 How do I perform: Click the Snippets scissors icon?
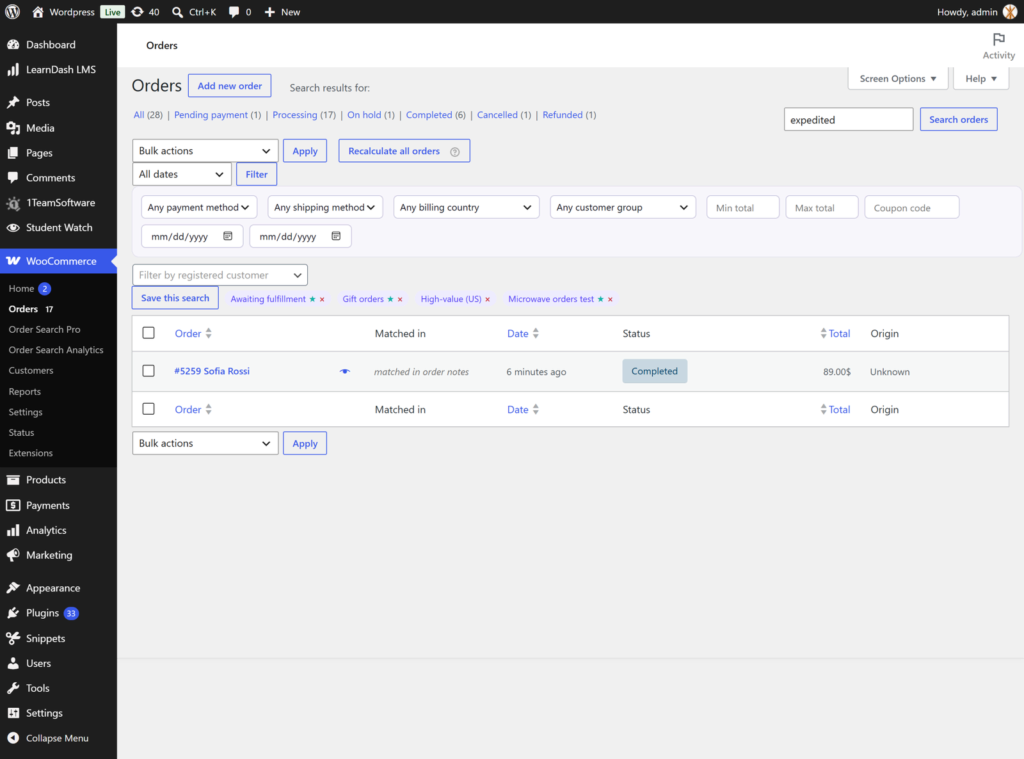tap(13, 638)
